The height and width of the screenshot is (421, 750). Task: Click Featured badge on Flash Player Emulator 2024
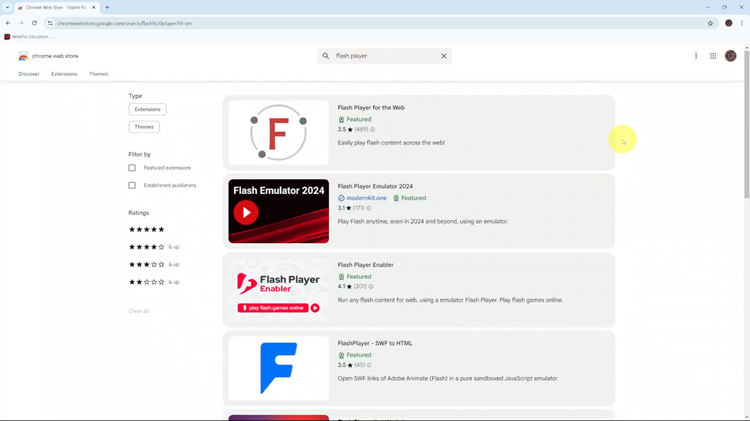click(409, 198)
